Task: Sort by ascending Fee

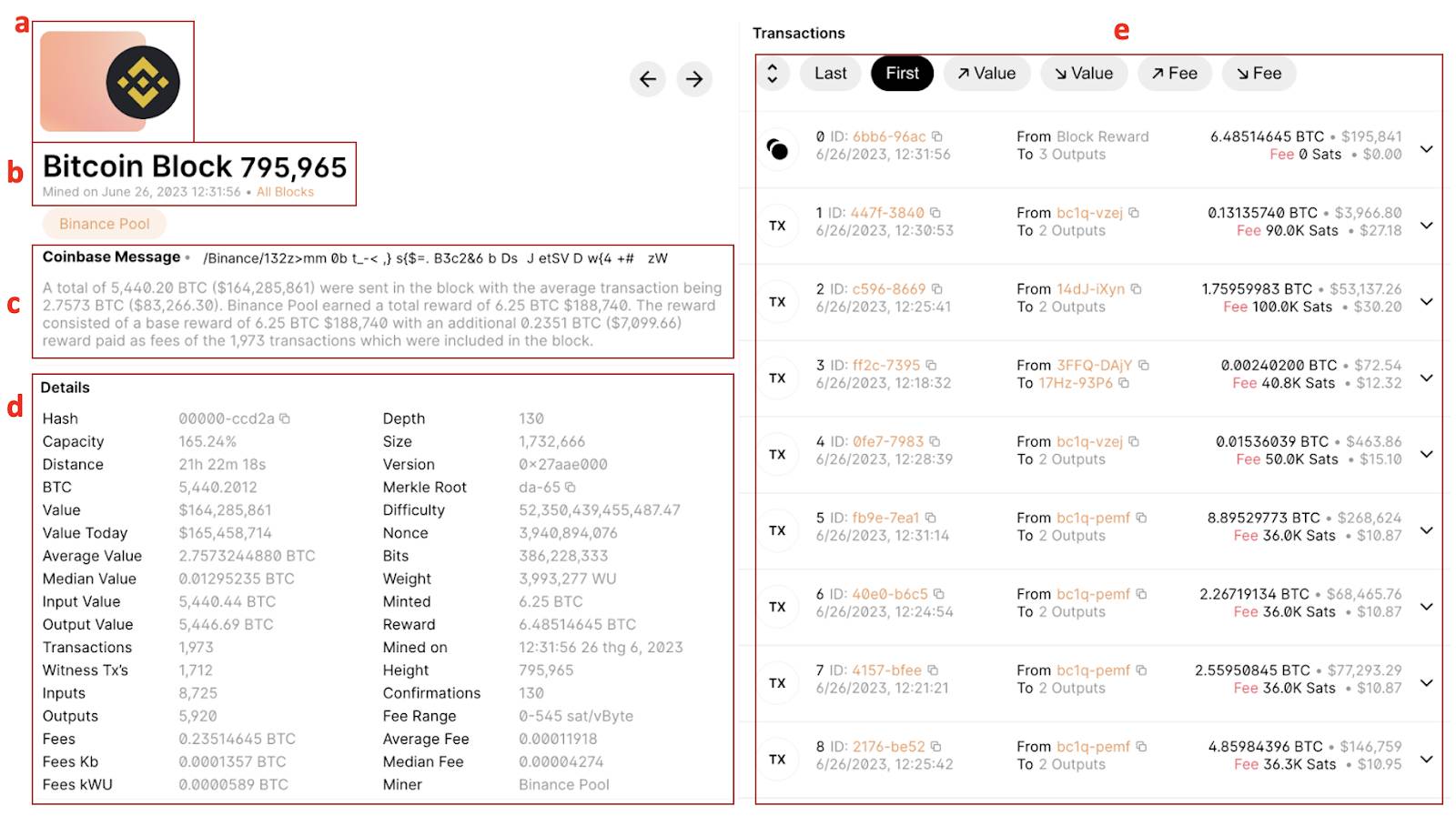Action: 1174,74
